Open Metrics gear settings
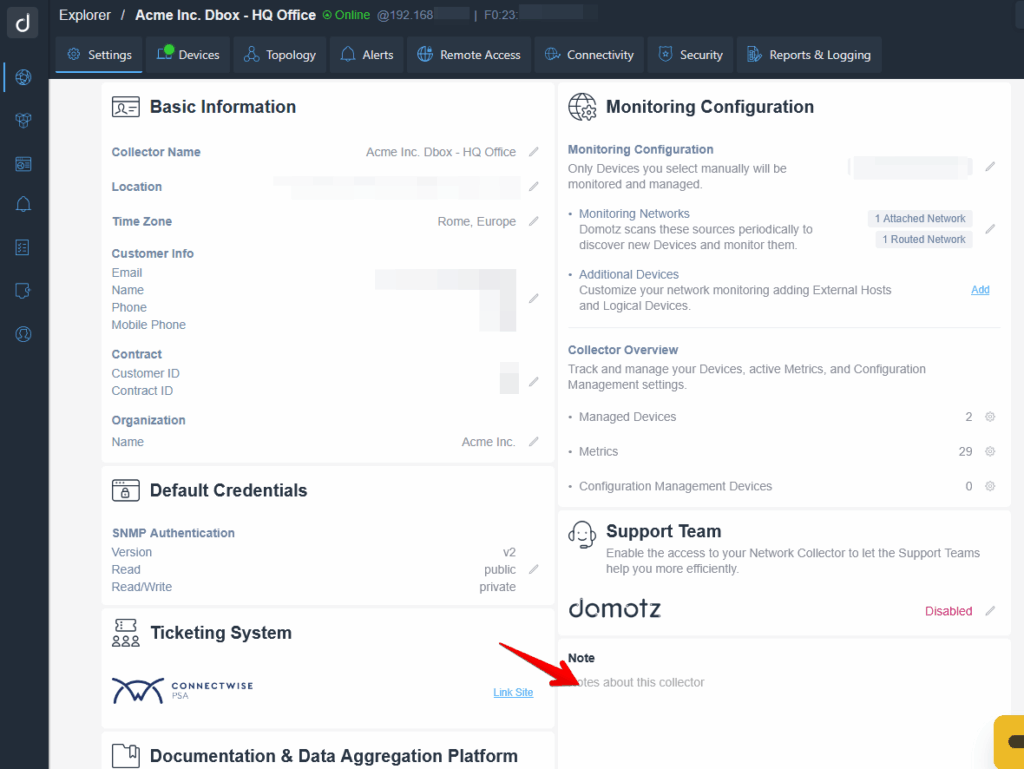Image resolution: width=1024 pixels, height=769 pixels. coord(990,452)
